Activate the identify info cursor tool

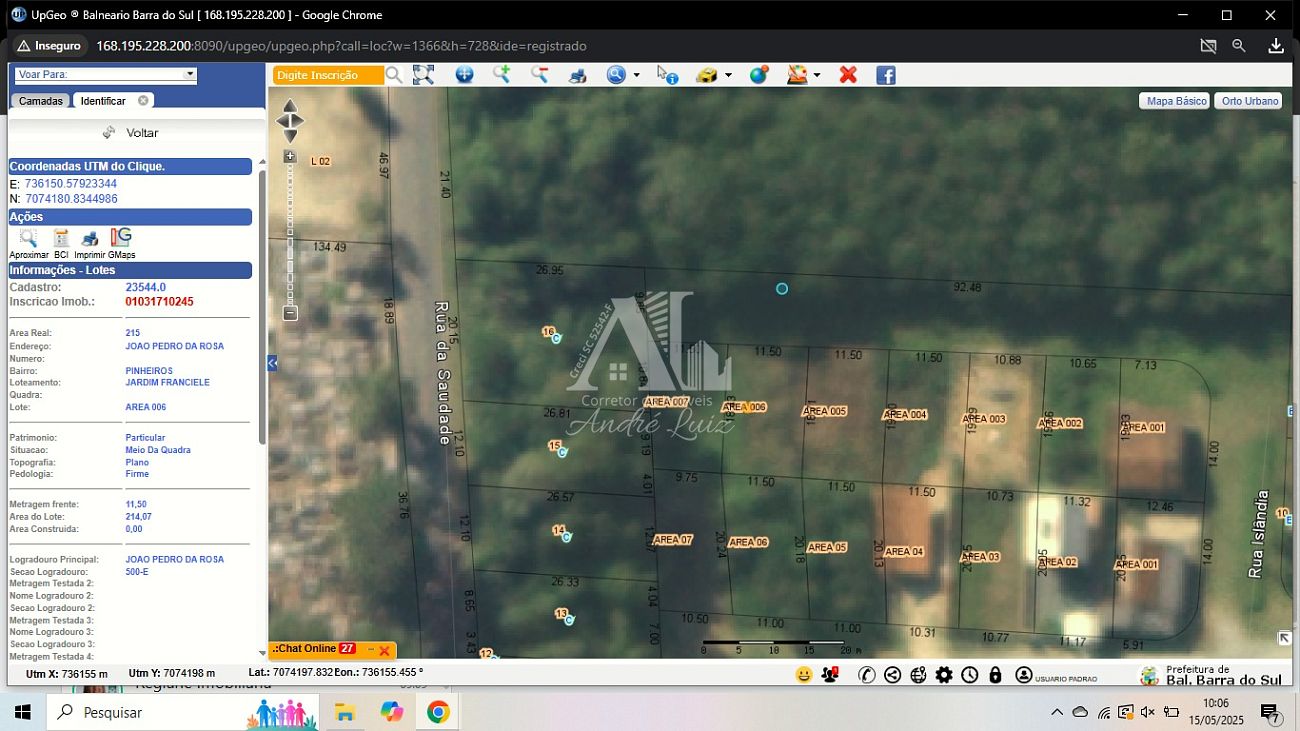pos(667,75)
